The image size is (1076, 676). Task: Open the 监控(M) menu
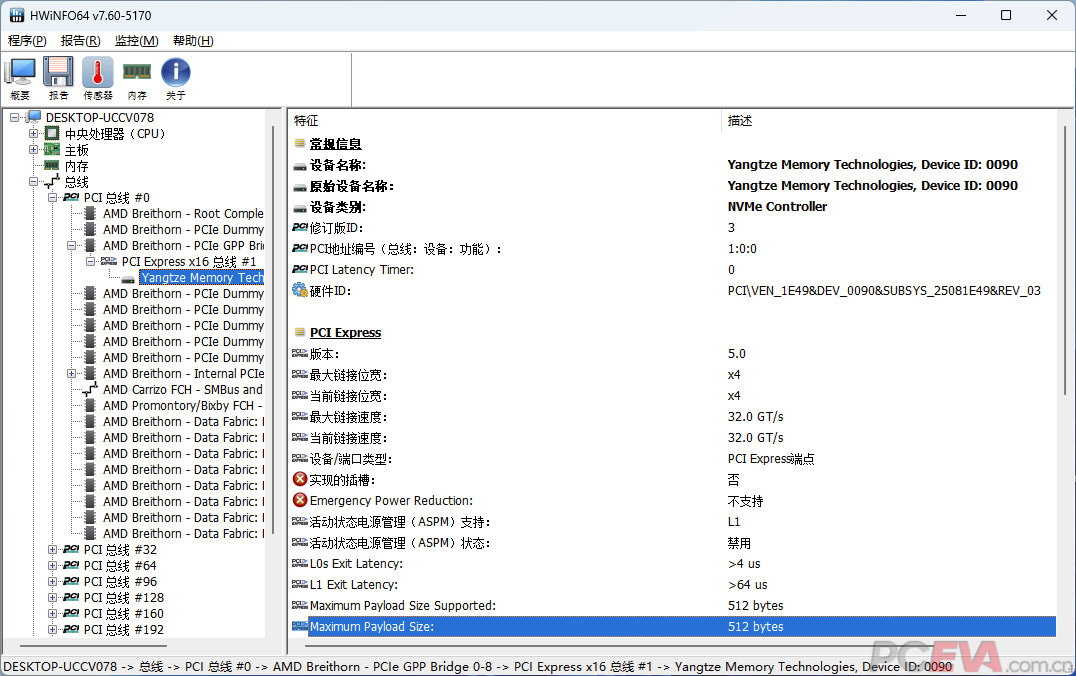(x=137, y=40)
